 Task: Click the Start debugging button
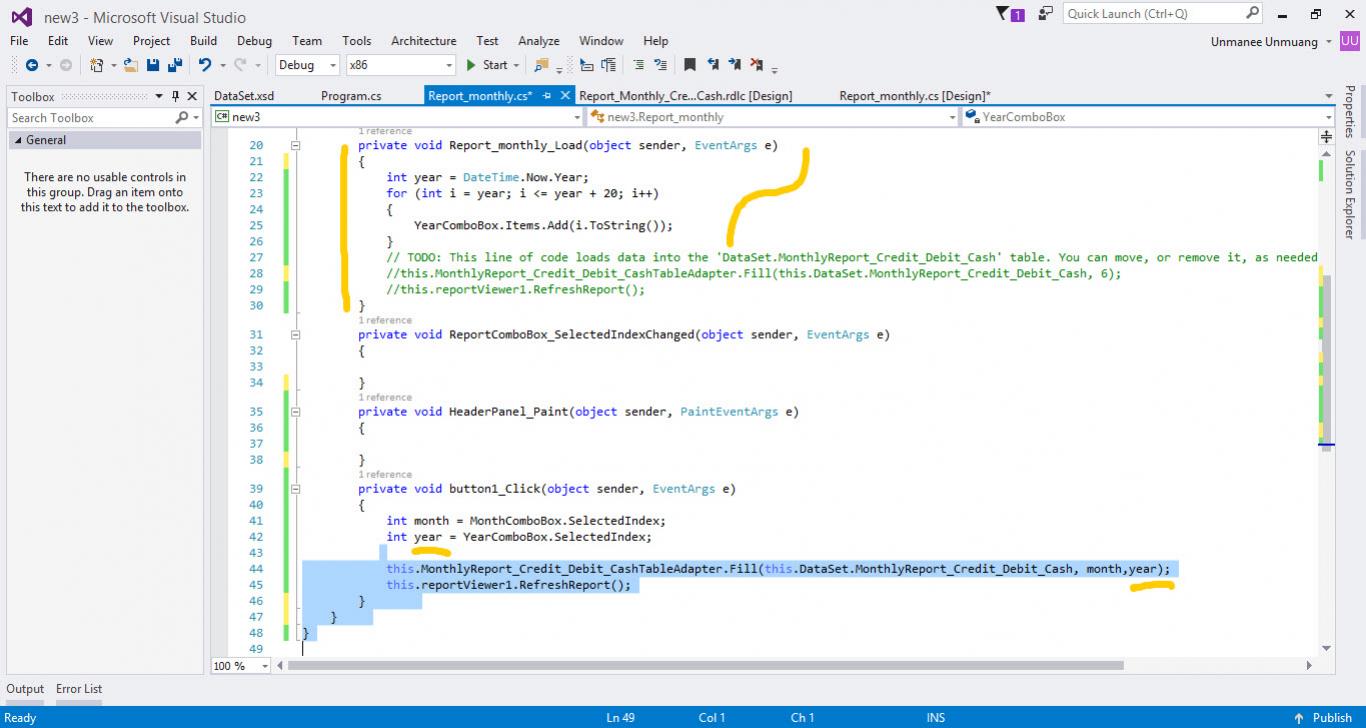tap(487, 65)
